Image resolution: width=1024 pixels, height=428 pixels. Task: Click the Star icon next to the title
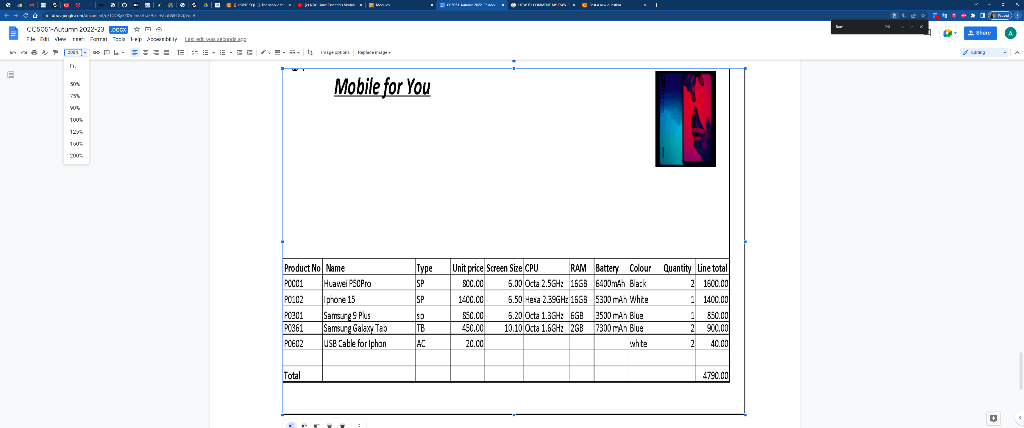pos(137,29)
